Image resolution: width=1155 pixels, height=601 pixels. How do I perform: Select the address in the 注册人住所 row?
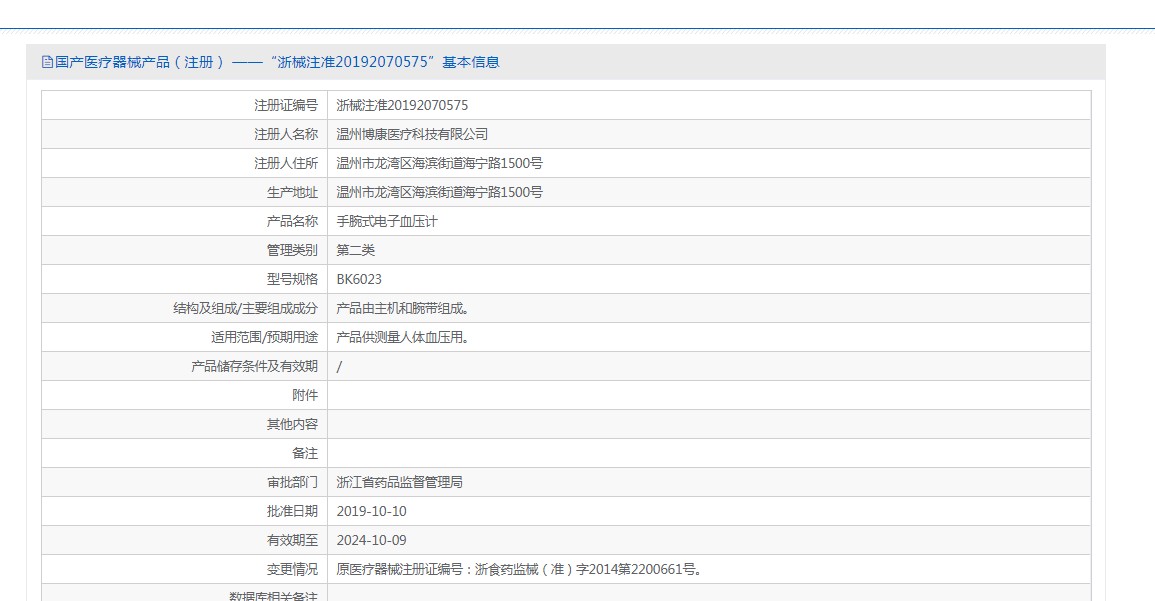tap(440, 164)
